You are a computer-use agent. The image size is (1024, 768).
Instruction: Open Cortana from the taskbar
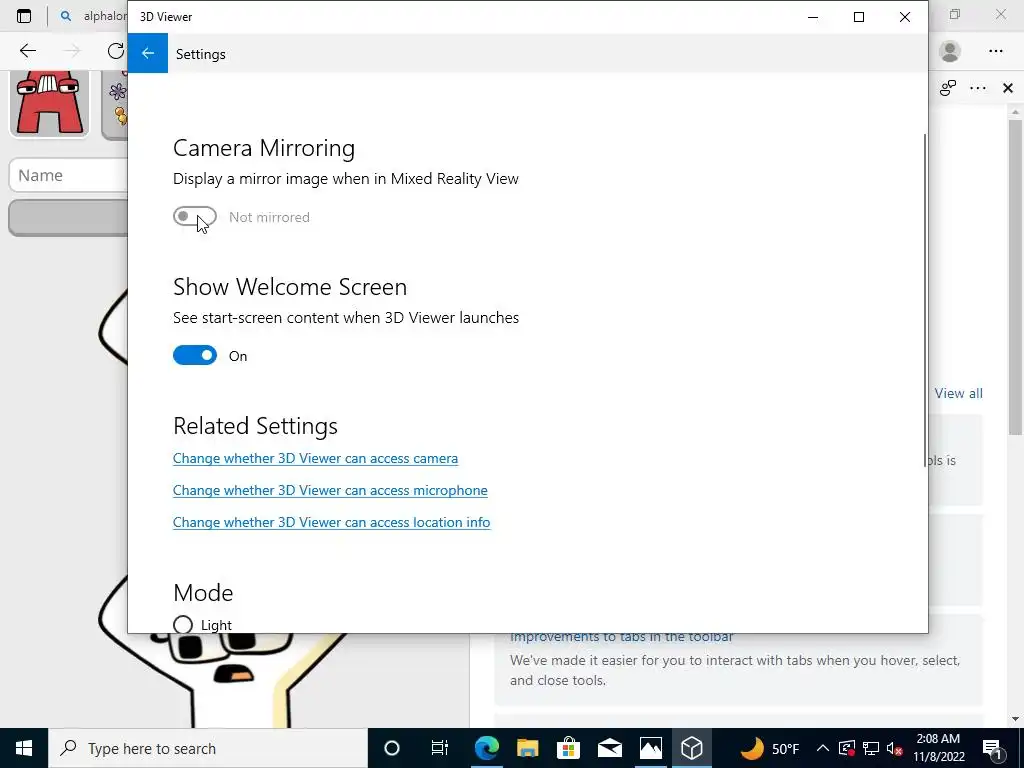[x=392, y=748]
